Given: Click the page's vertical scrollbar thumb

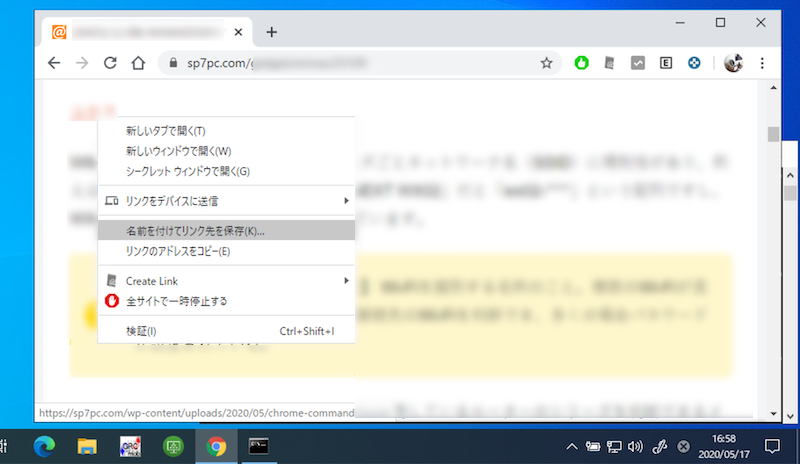Looking at the screenshot, I should [773, 134].
